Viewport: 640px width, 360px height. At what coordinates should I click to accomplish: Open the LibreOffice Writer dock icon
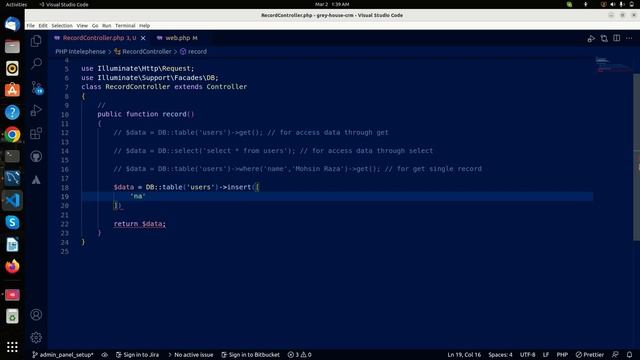coord(12,244)
